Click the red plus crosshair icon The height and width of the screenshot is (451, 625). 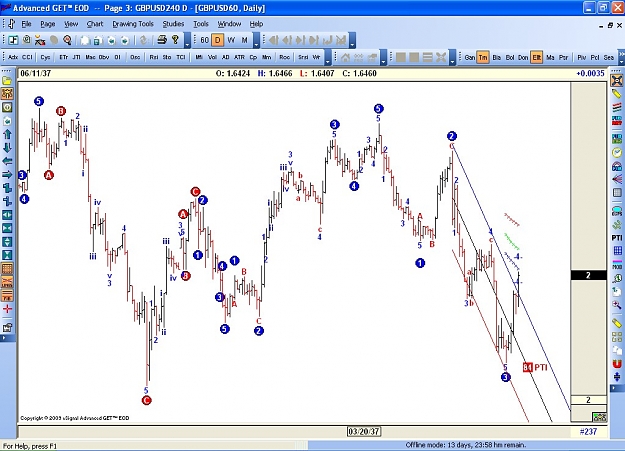7,309
